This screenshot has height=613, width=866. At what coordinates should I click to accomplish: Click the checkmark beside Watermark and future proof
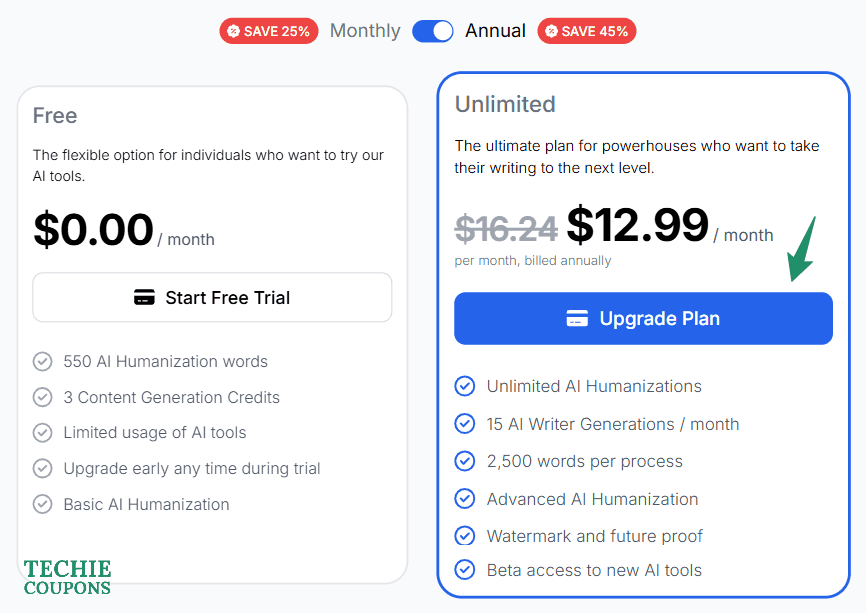(x=465, y=536)
